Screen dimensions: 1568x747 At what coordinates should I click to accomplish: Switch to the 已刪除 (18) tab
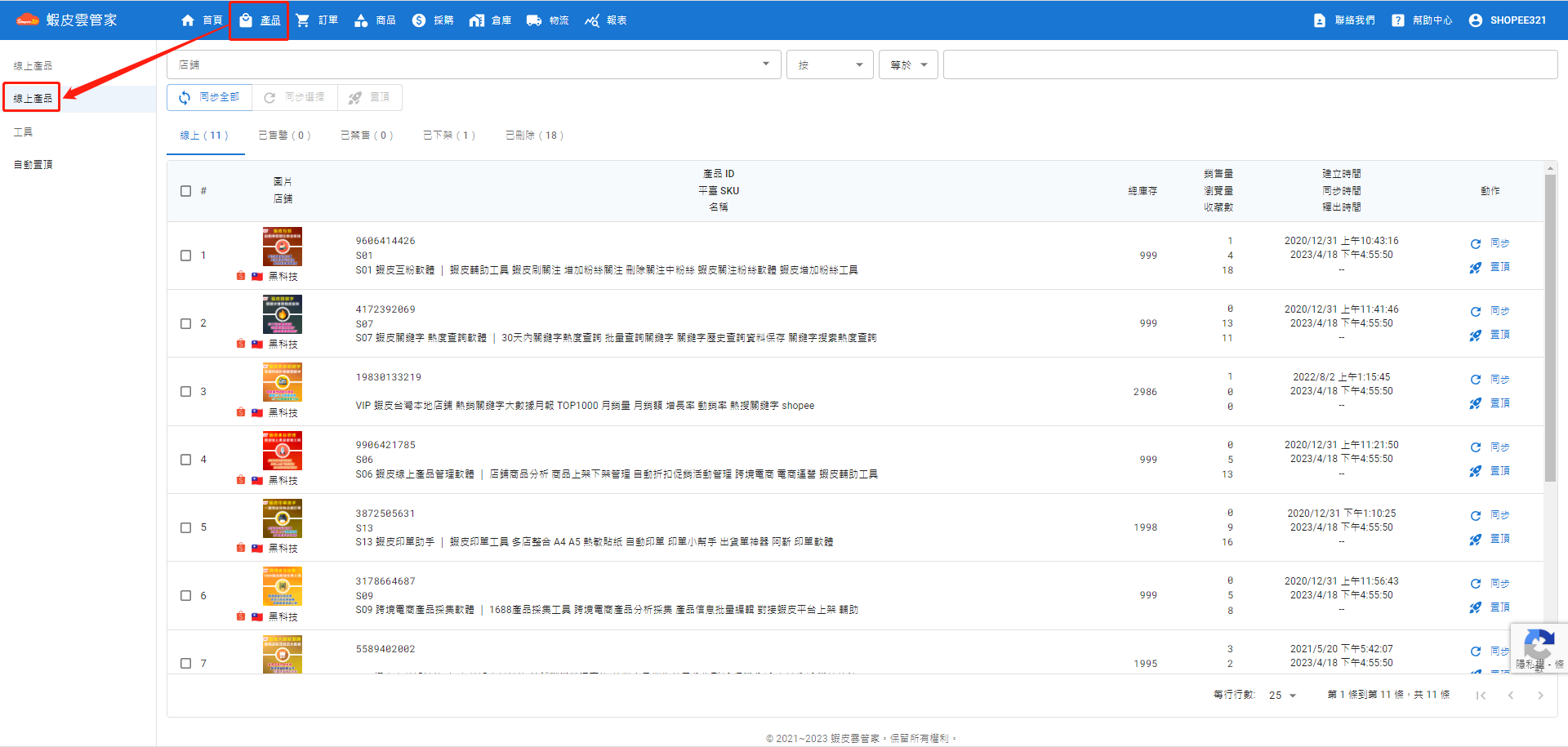click(x=534, y=136)
